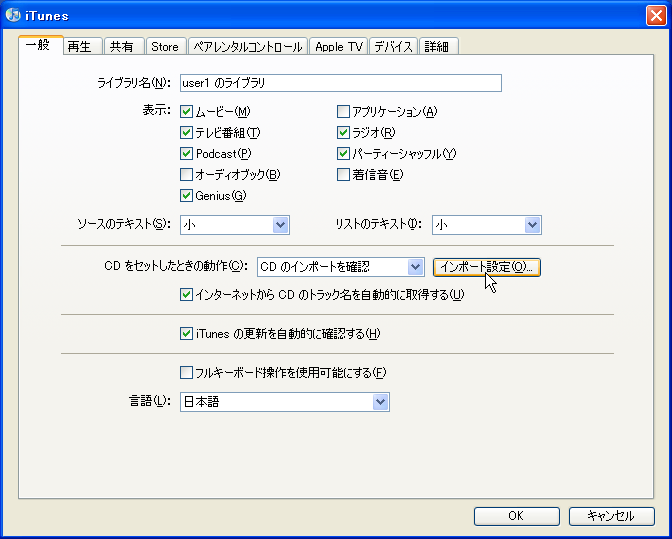Open the Store tab

(166, 46)
